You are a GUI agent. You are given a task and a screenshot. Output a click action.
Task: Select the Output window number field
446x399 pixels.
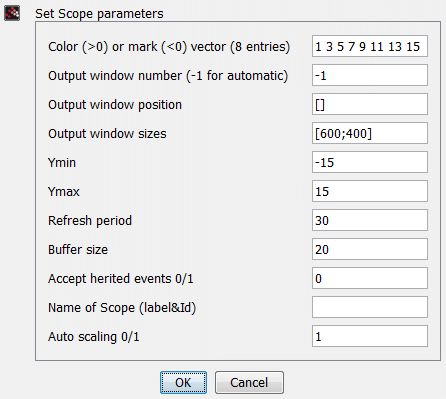[370, 75]
